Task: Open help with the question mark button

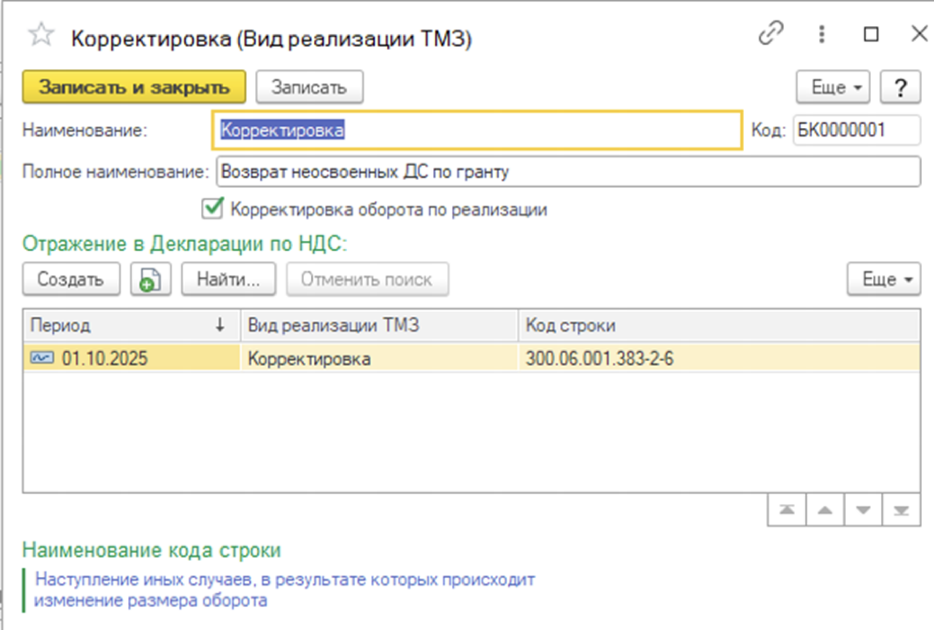Action: [x=900, y=87]
